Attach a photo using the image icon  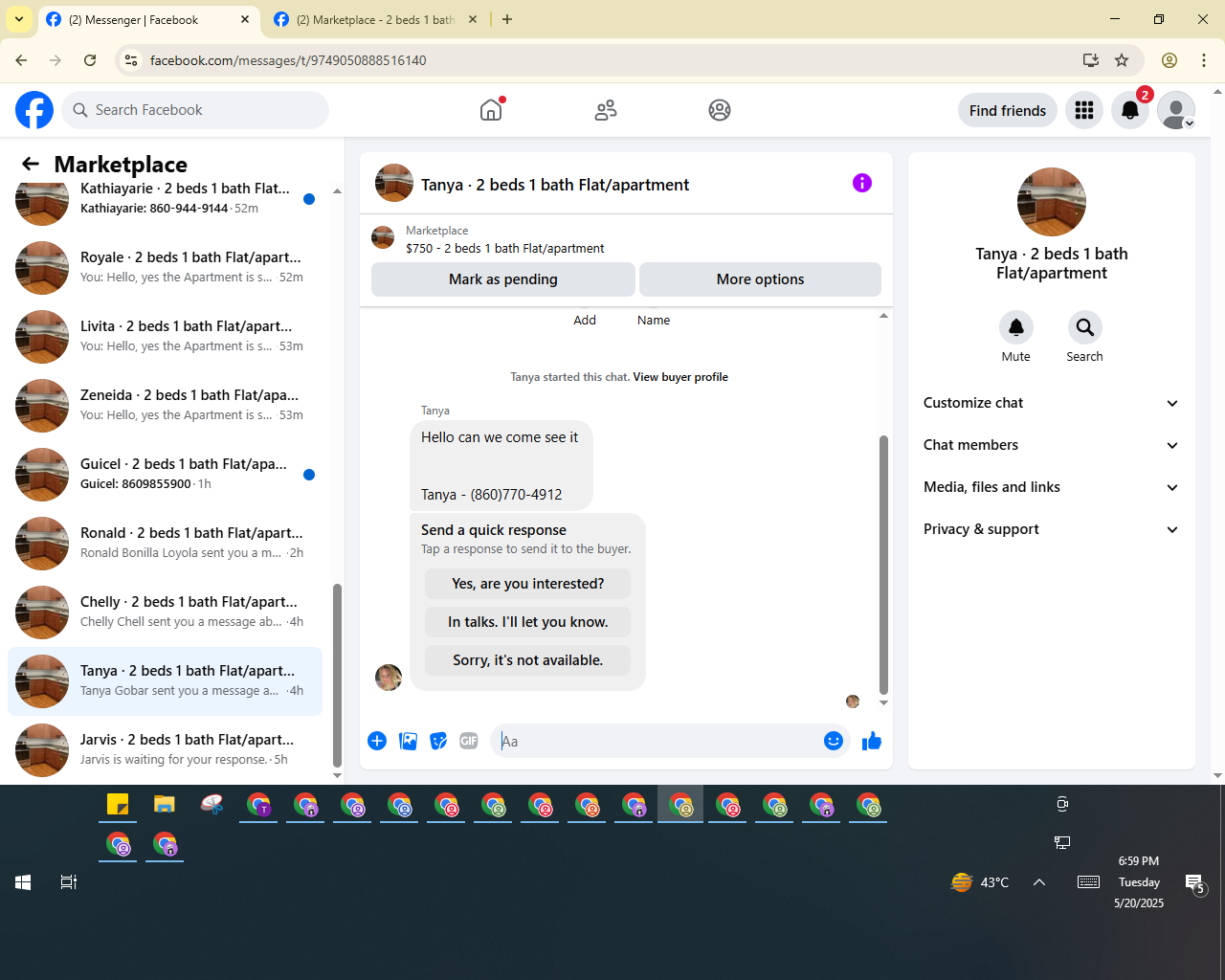coord(408,741)
